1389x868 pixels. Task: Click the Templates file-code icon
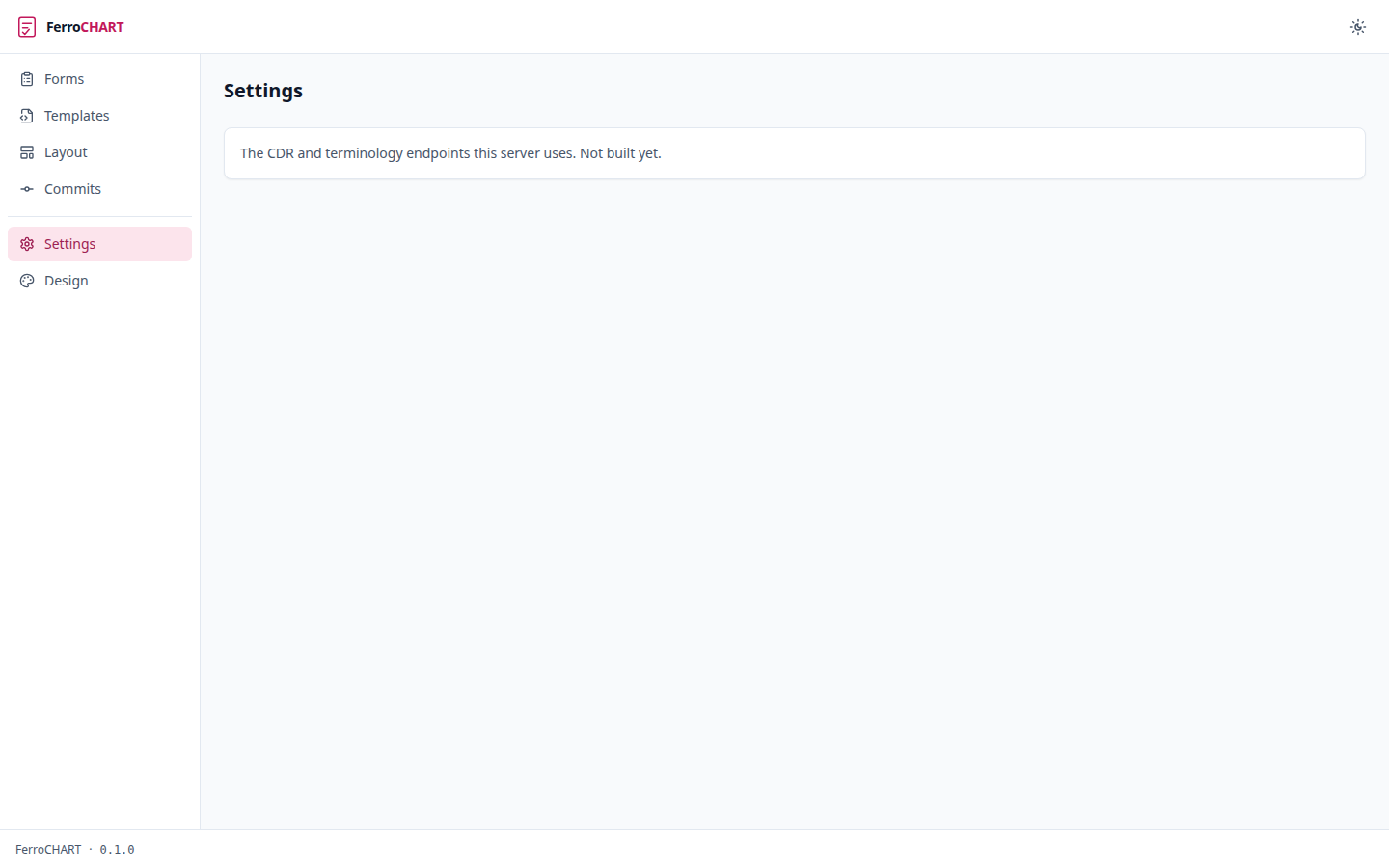point(27,116)
